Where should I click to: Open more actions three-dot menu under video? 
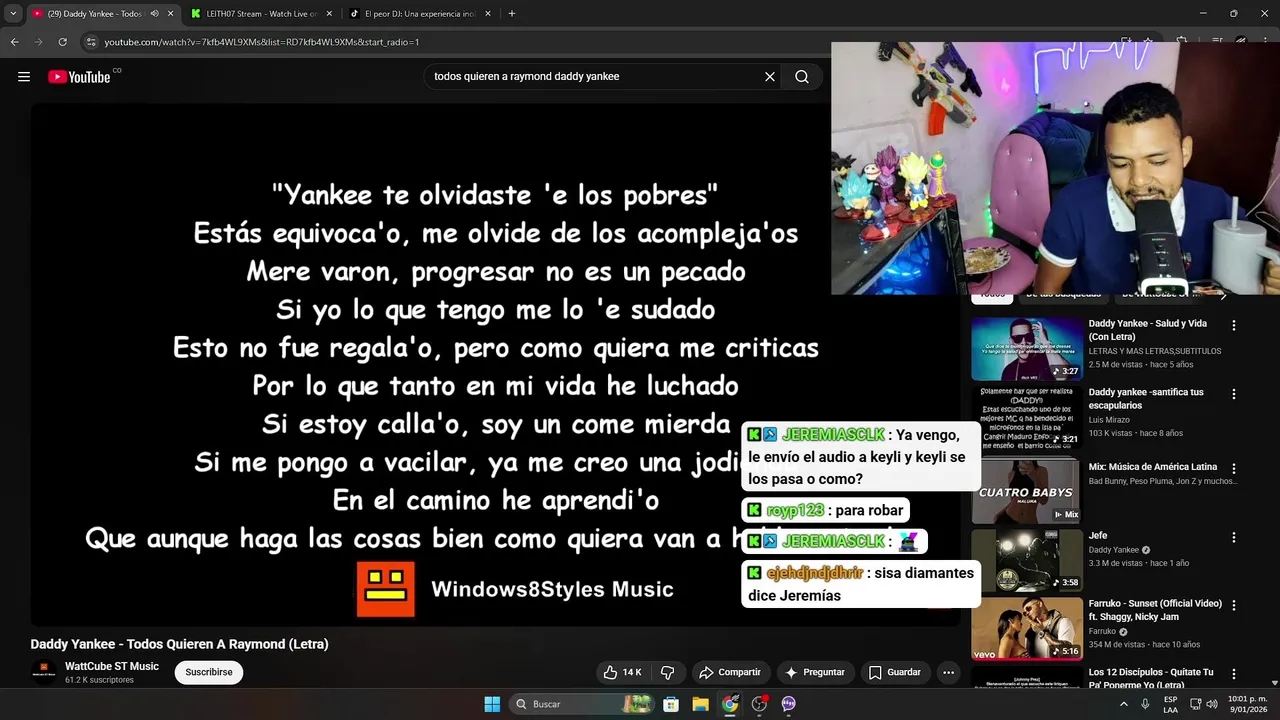point(948,672)
